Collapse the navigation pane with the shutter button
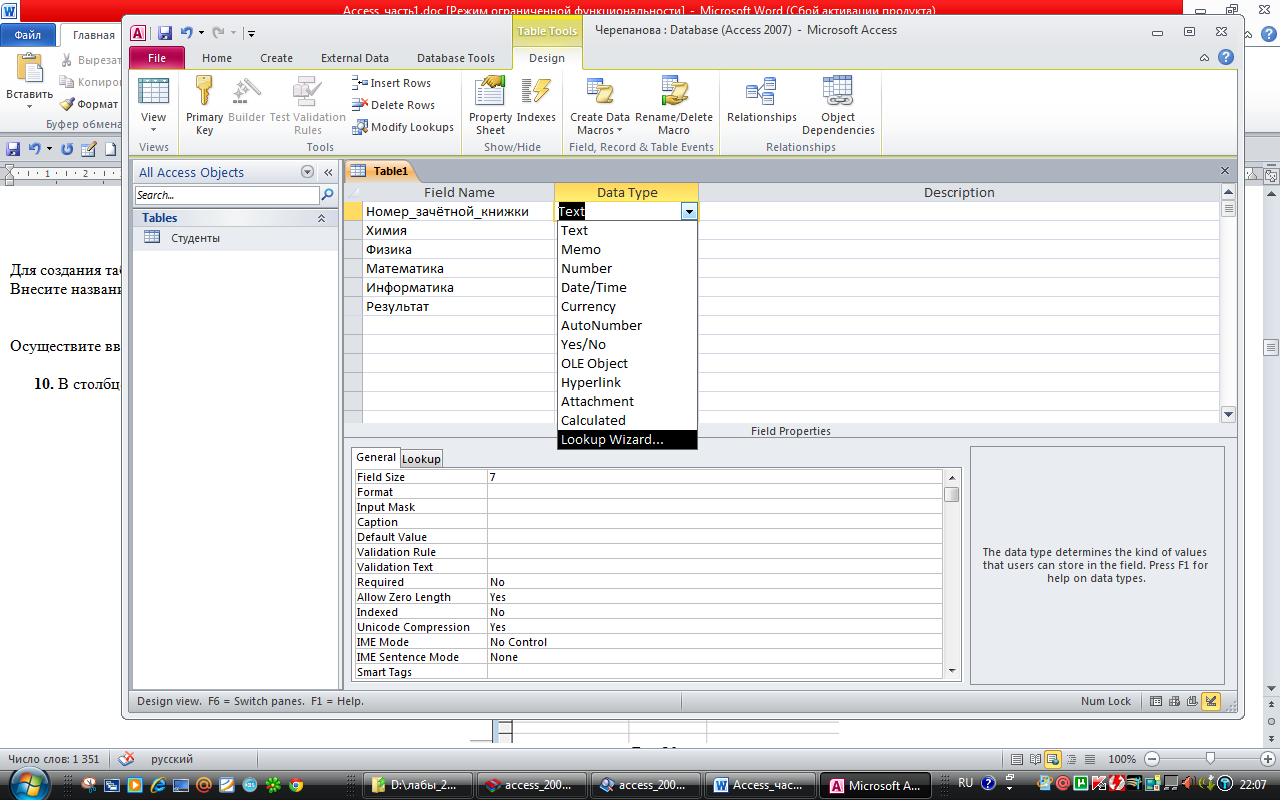 pyautogui.click(x=327, y=172)
